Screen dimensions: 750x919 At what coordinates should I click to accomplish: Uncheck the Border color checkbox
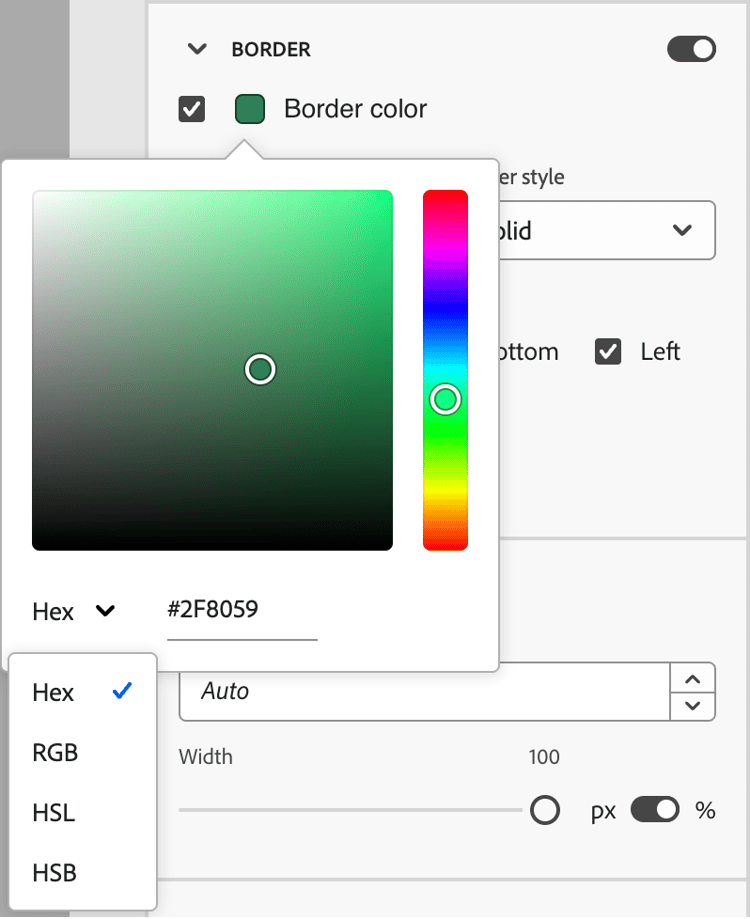click(191, 109)
